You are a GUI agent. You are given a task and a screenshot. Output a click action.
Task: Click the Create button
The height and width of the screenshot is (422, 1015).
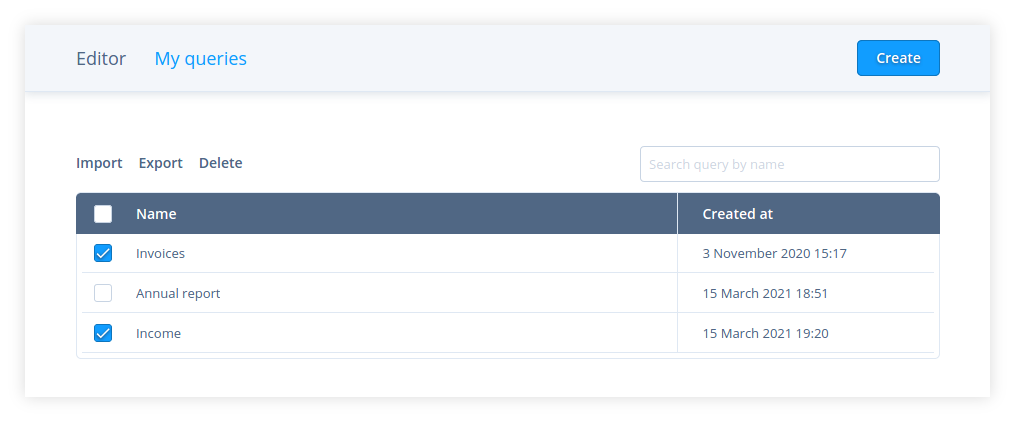coord(897,58)
